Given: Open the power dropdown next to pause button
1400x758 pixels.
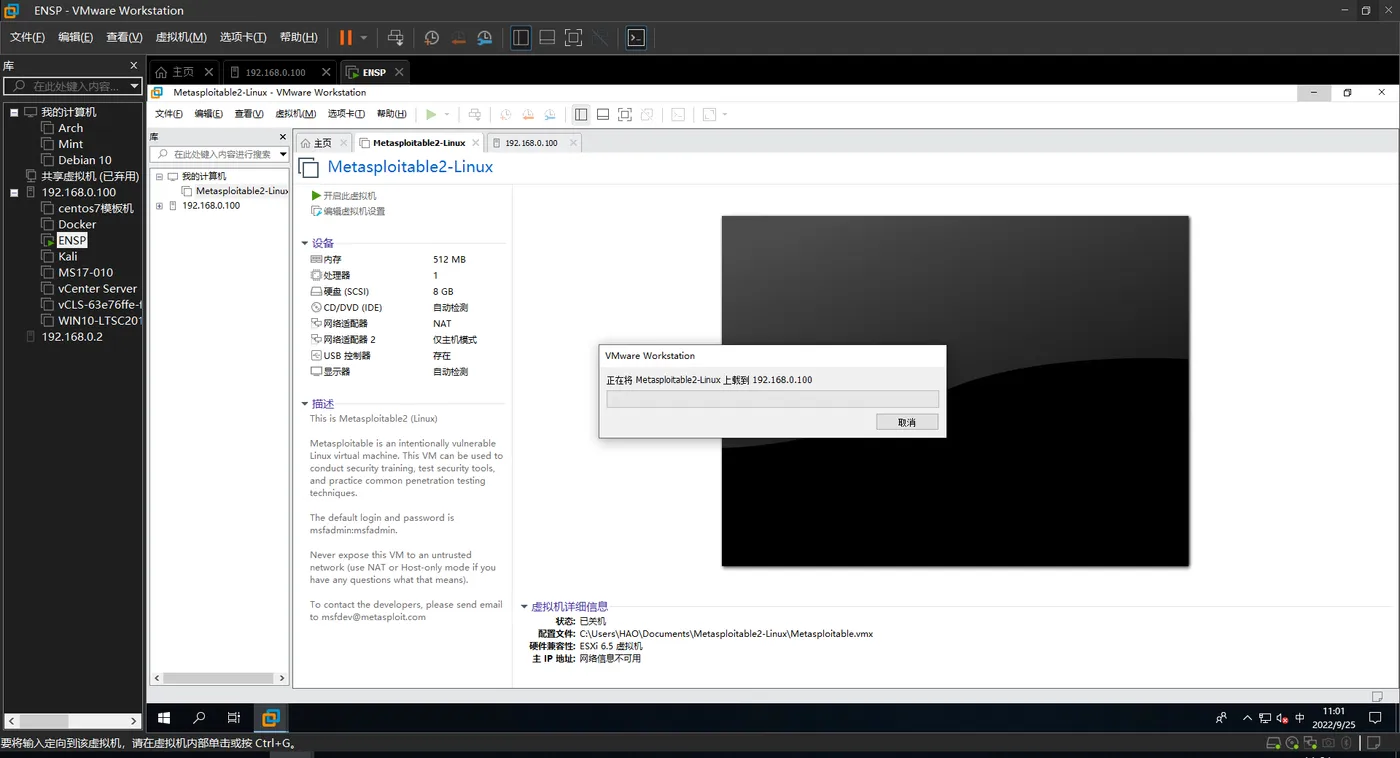Looking at the screenshot, I should click(x=364, y=38).
